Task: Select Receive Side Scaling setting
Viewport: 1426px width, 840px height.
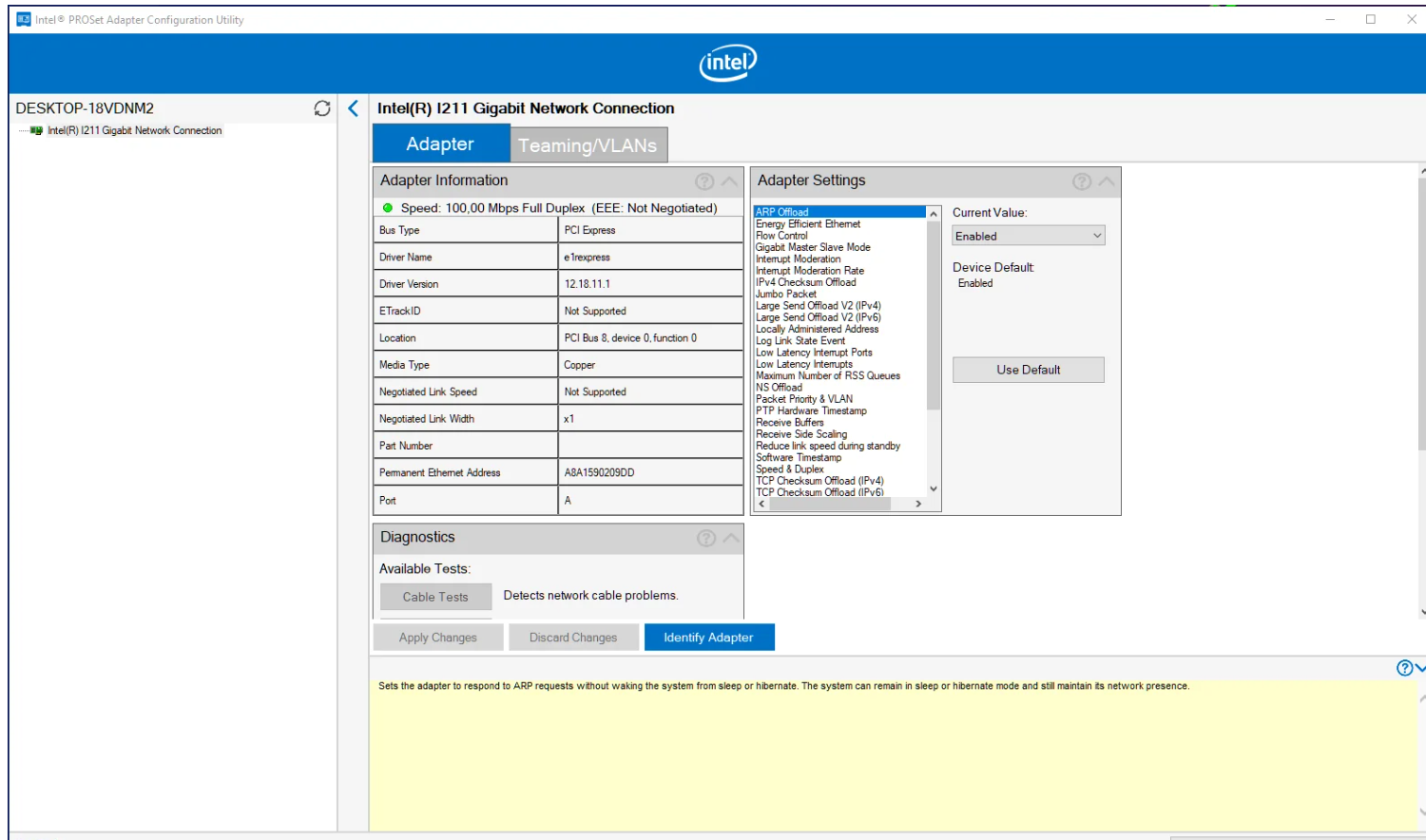Action: click(801, 434)
